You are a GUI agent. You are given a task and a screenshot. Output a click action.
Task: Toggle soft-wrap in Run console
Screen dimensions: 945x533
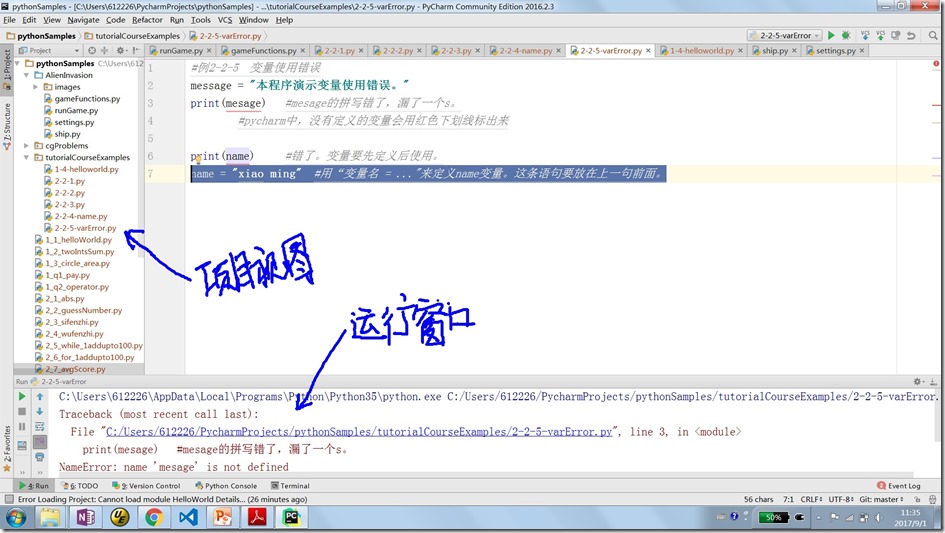point(40,427)
